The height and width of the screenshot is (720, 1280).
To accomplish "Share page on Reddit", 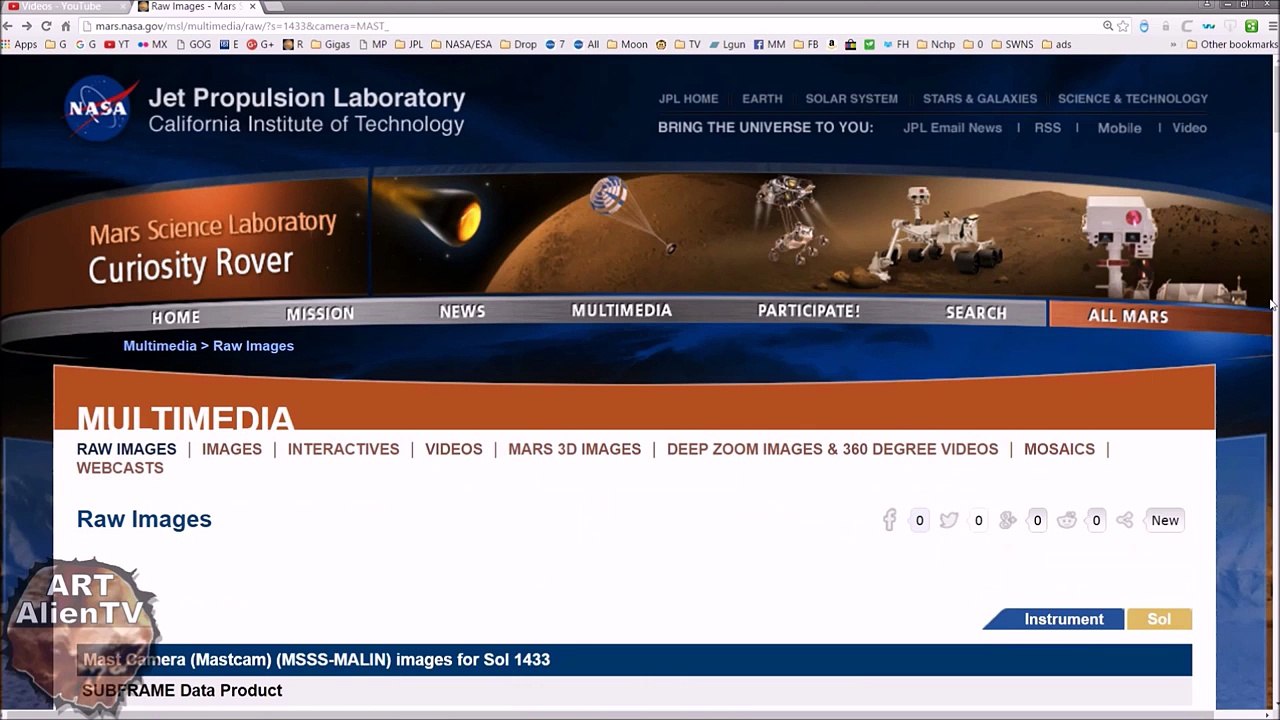I will 1067,520.
